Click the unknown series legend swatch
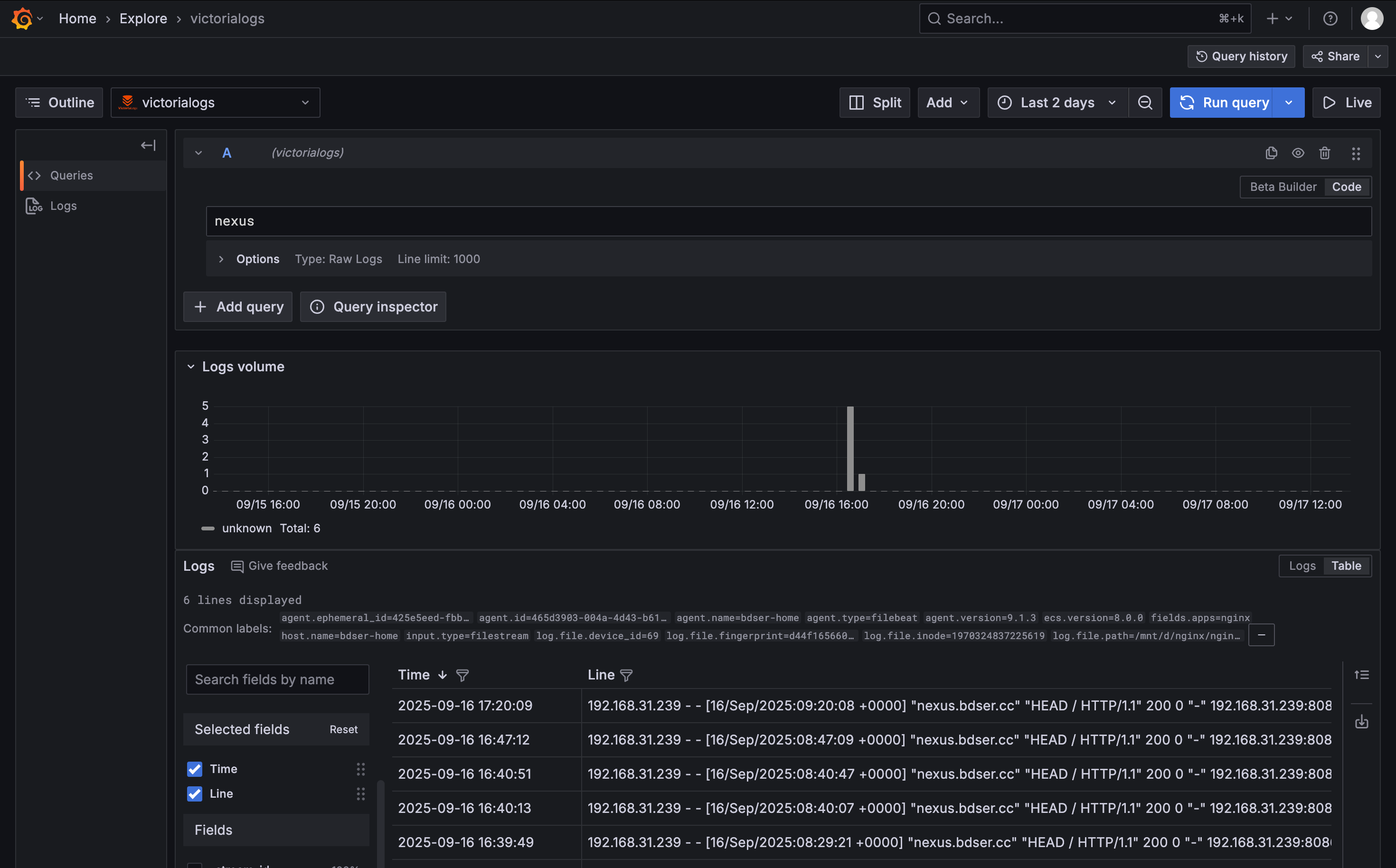 pyautogui.click(x=208, y=528)
